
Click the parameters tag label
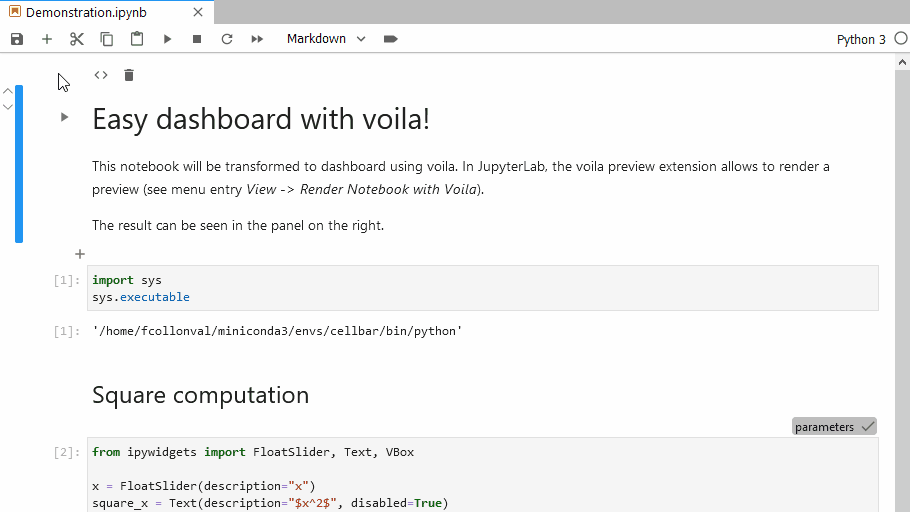tap(824, 427)
